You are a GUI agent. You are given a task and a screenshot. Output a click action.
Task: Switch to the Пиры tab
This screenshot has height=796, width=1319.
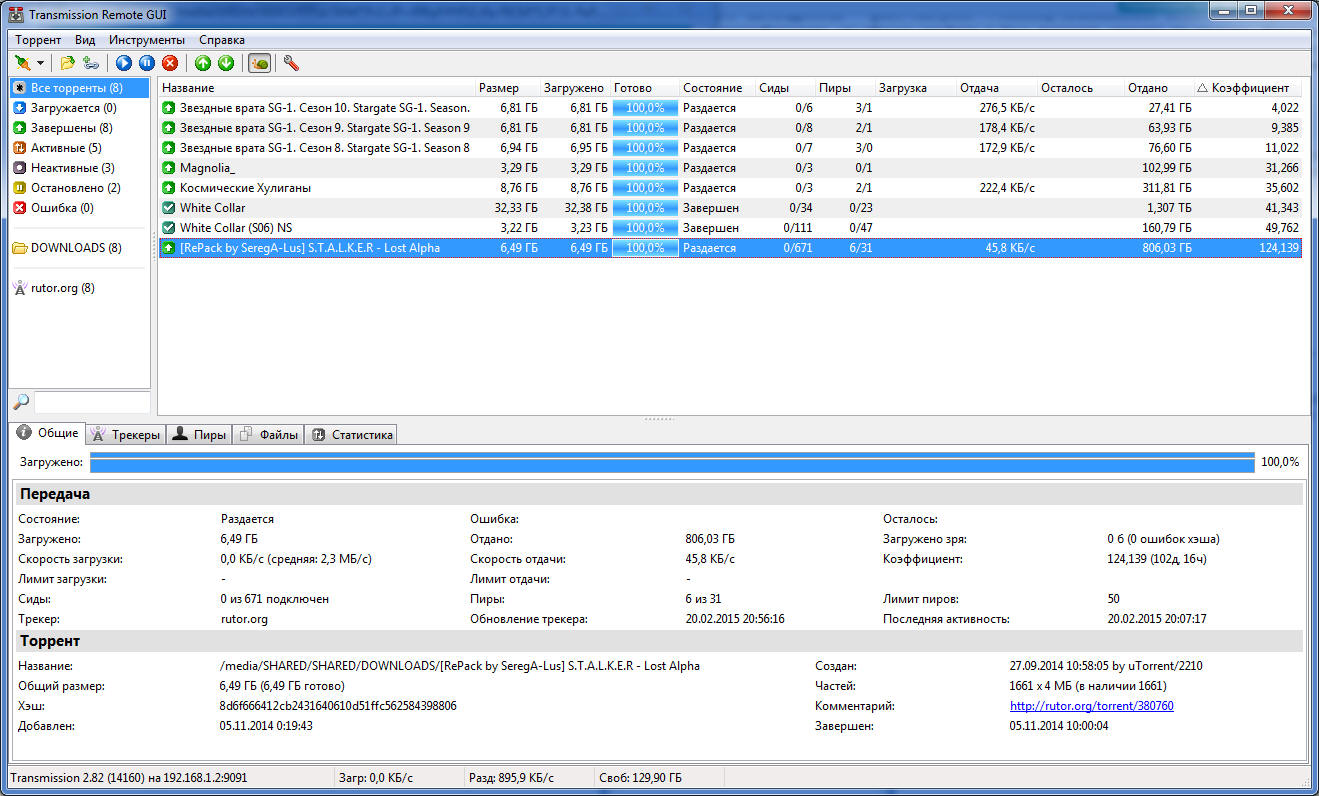(x=199, y=434)
